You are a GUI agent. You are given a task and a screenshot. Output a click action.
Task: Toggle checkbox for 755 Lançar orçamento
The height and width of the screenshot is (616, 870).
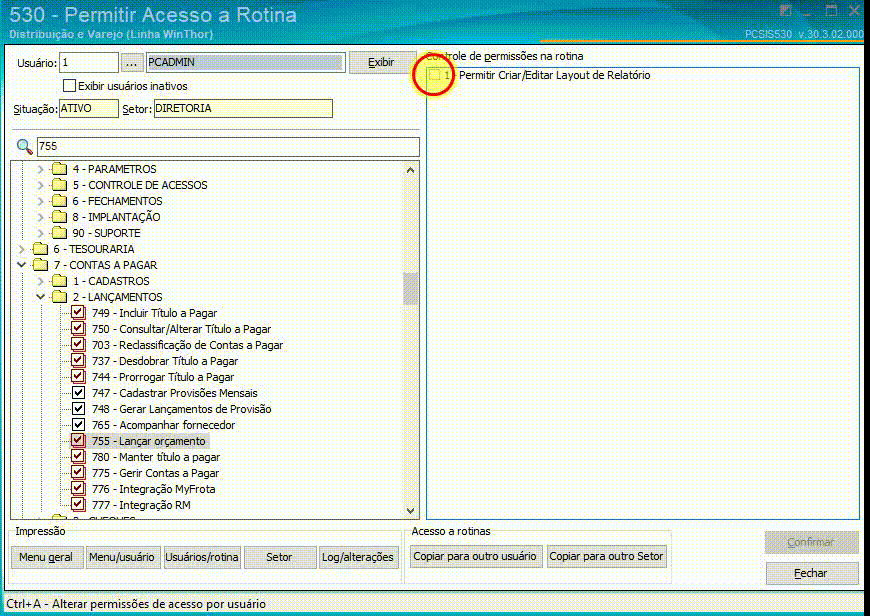click(x=78, y=441)
